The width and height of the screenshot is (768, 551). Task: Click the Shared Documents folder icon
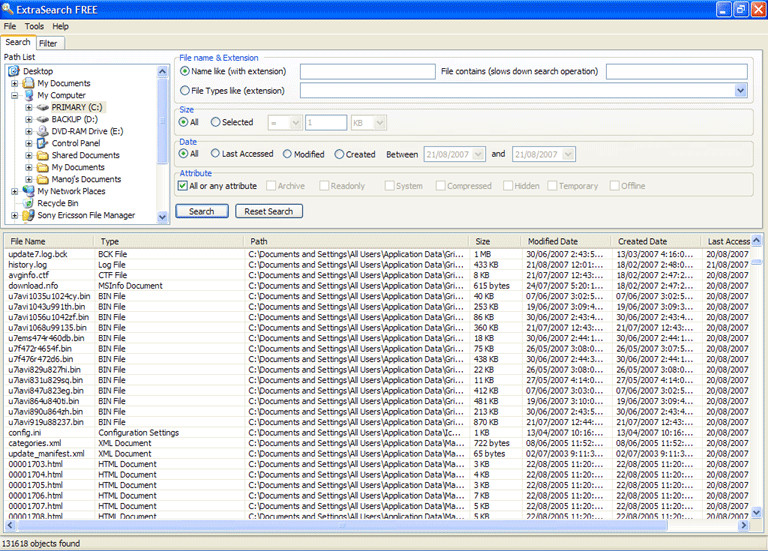point(43,155)
